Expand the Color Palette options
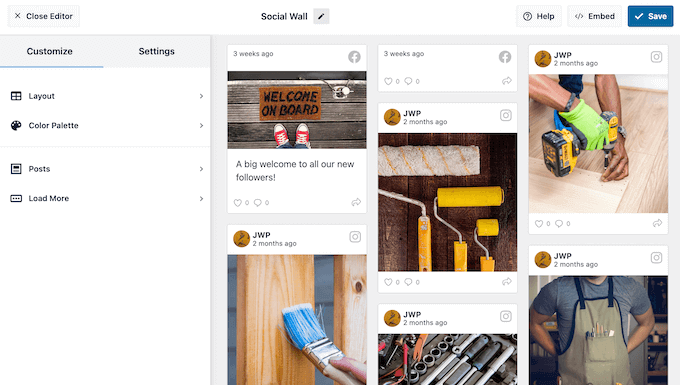 pos(105,125)
